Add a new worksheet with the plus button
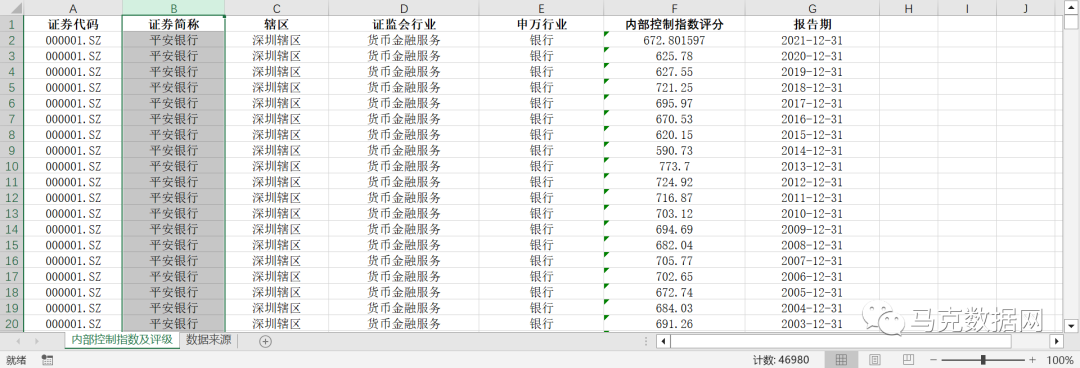The height and width of the screenshot is (368, 1080). [265, 340]
